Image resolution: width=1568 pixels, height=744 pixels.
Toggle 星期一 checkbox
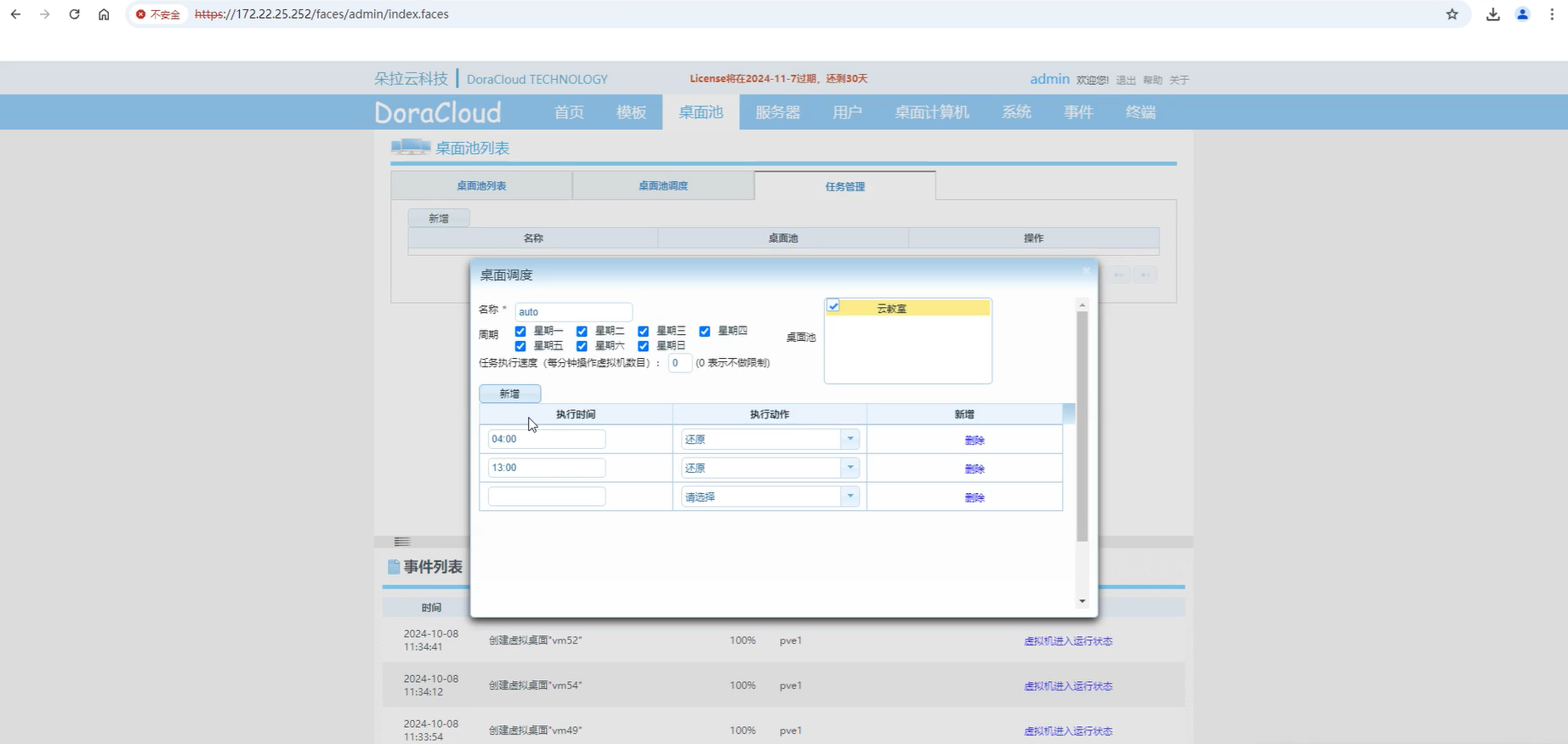[x=520, y=332]
